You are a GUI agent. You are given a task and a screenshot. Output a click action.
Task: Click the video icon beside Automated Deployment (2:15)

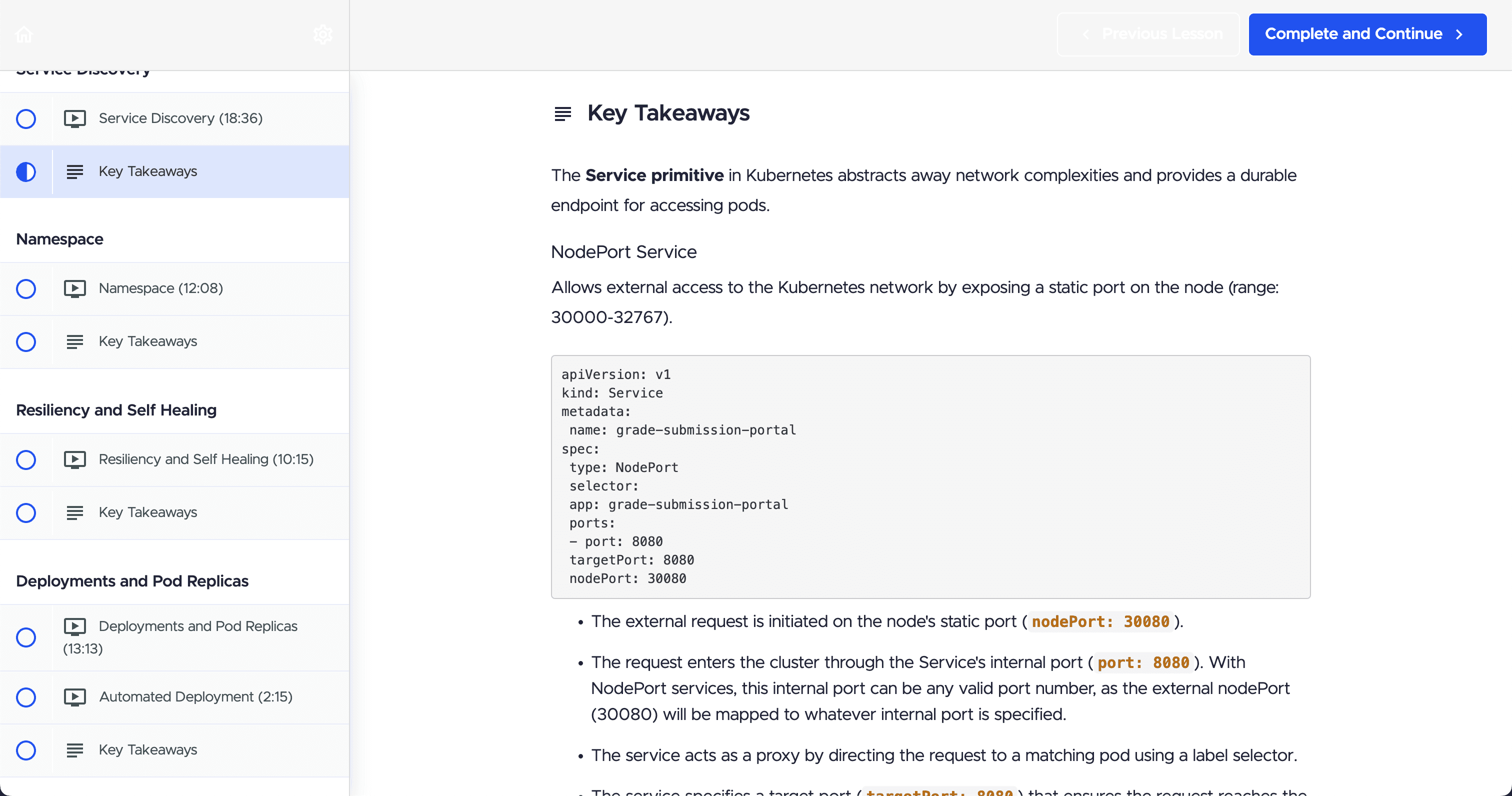[74, 697]
